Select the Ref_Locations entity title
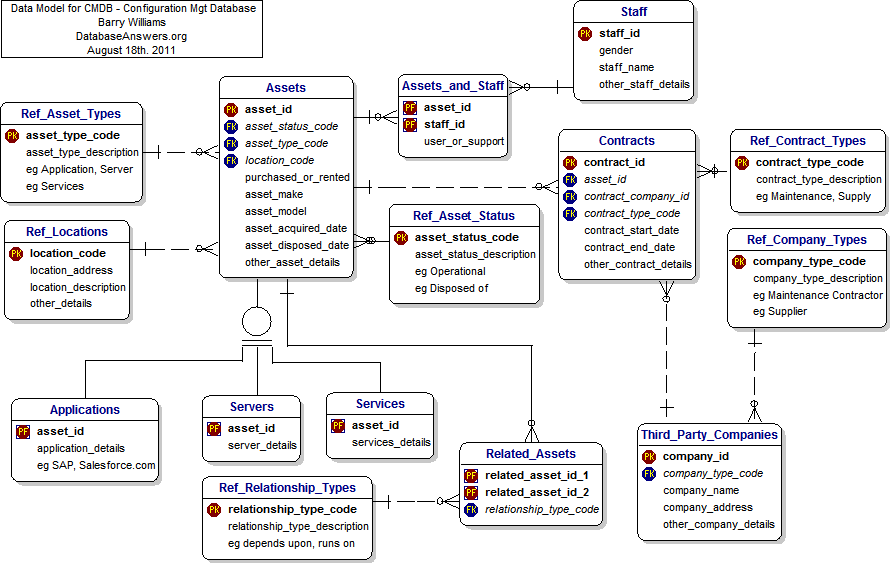892x565 pixels. [67, 232]
